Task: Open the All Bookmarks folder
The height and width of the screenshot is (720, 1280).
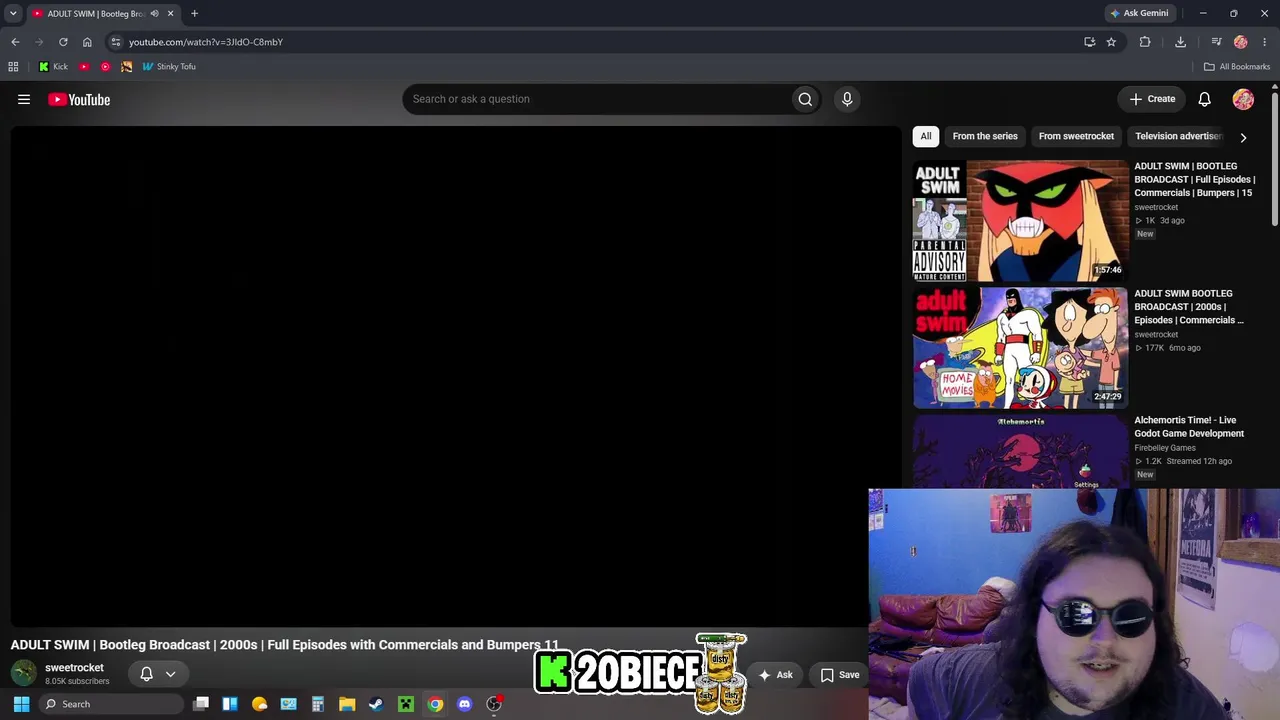Action: [x=1237, y=67]
